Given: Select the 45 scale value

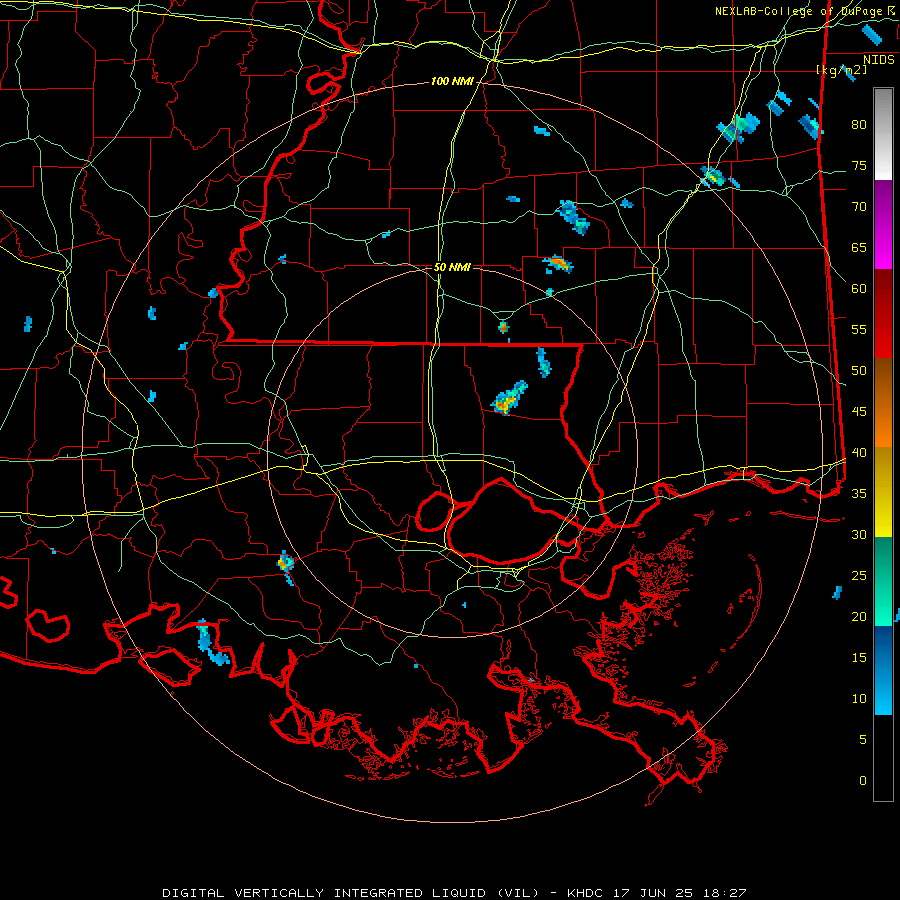Looking at the screenshot, I should pos(859,412).
